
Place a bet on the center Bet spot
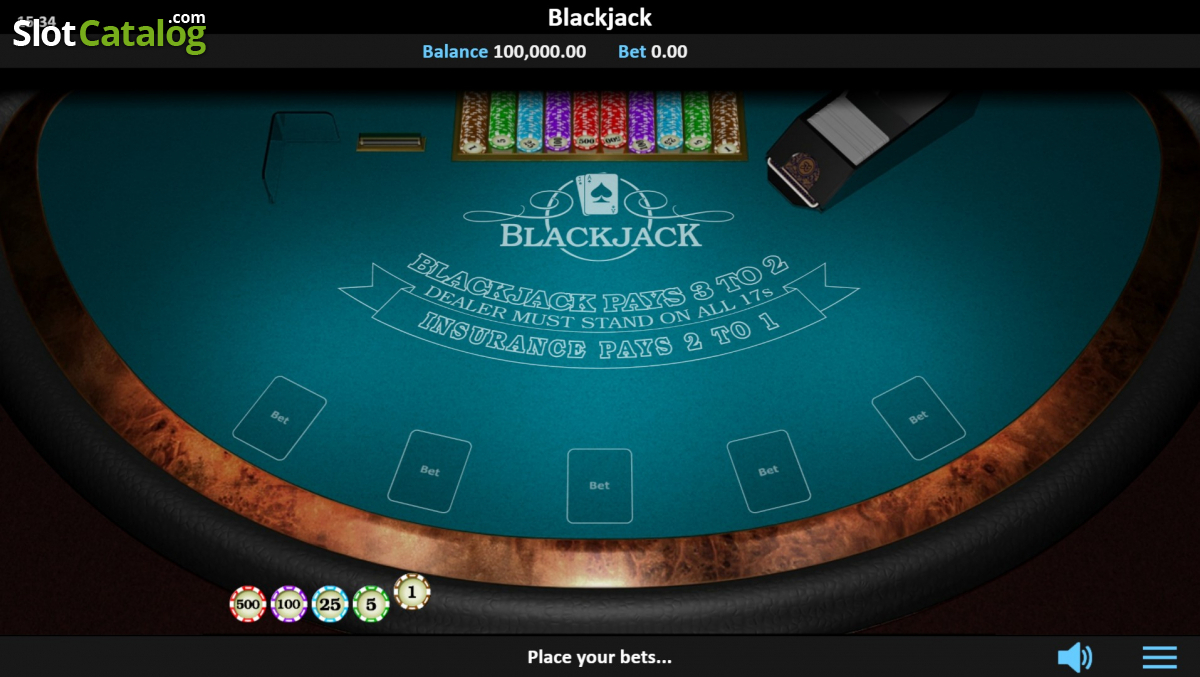(x=600, y=485)
